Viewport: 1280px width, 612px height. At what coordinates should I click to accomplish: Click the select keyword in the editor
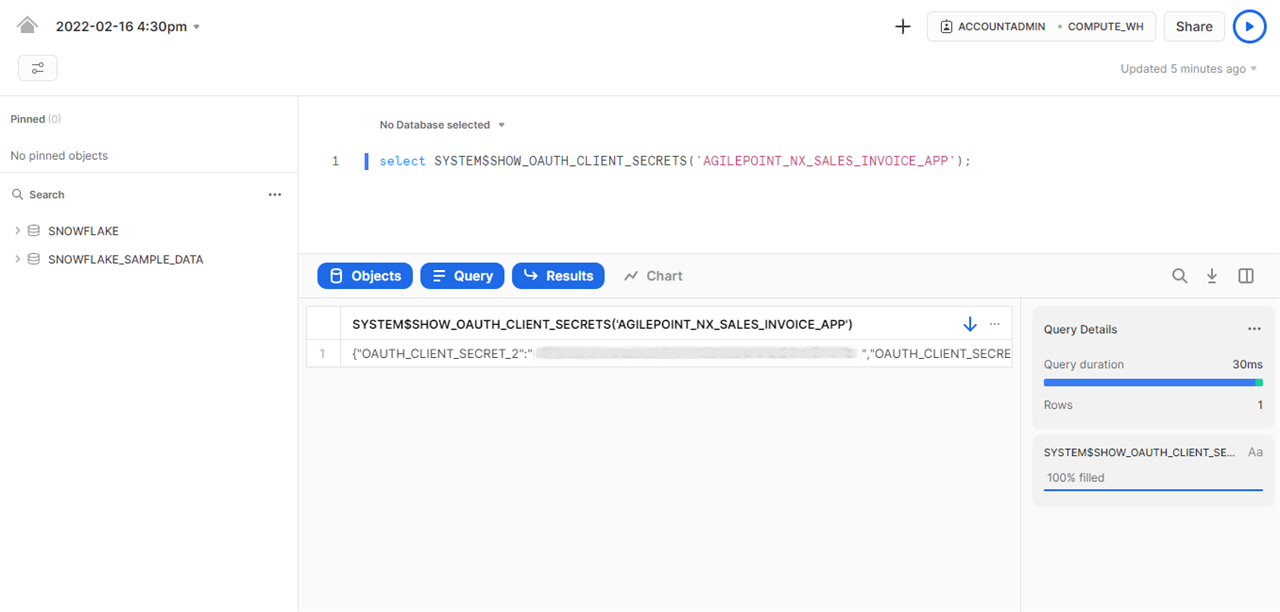(x=402, y=161)
